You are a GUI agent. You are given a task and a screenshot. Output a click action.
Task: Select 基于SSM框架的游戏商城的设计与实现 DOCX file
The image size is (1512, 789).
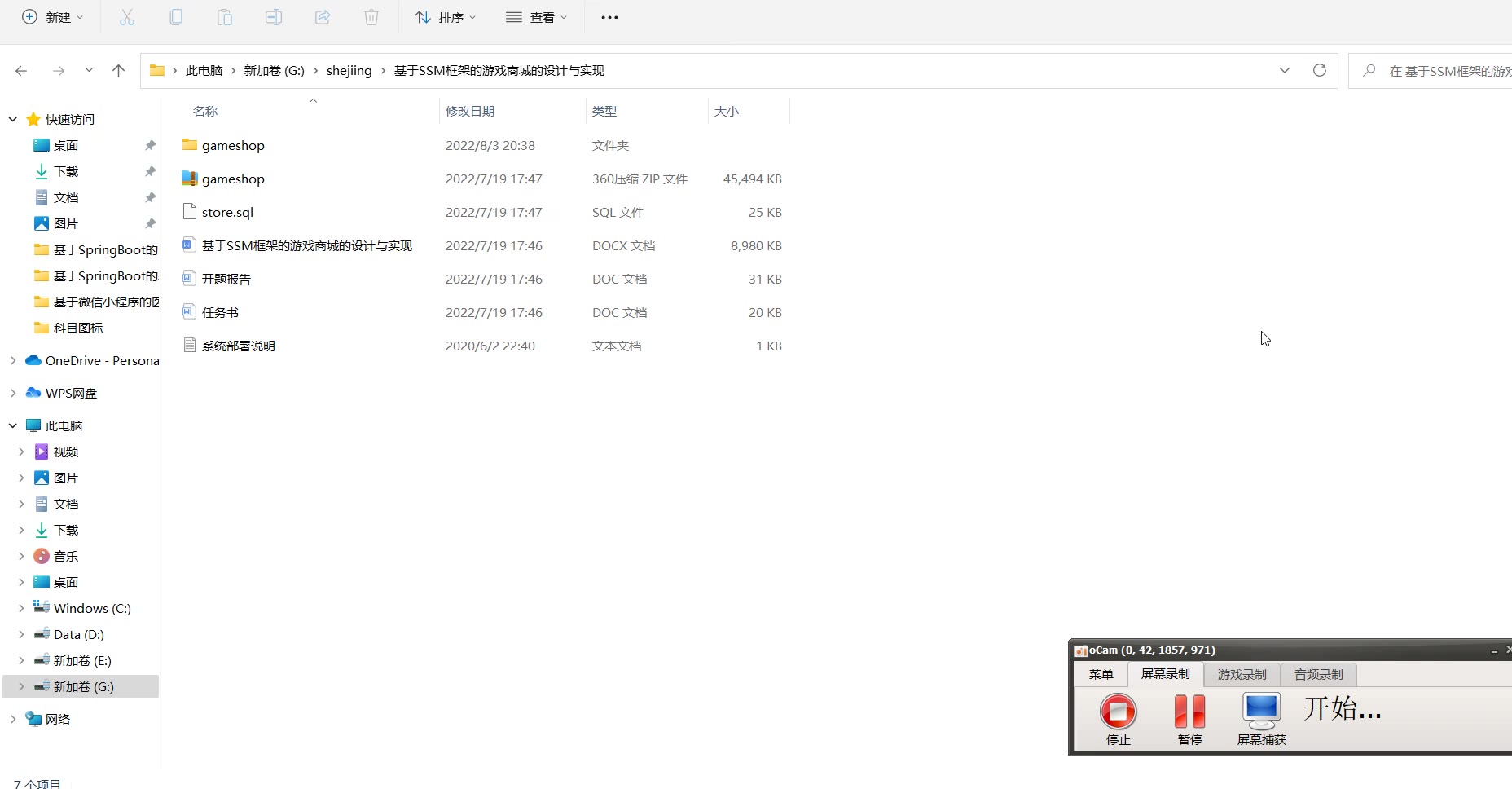[307, 245]
